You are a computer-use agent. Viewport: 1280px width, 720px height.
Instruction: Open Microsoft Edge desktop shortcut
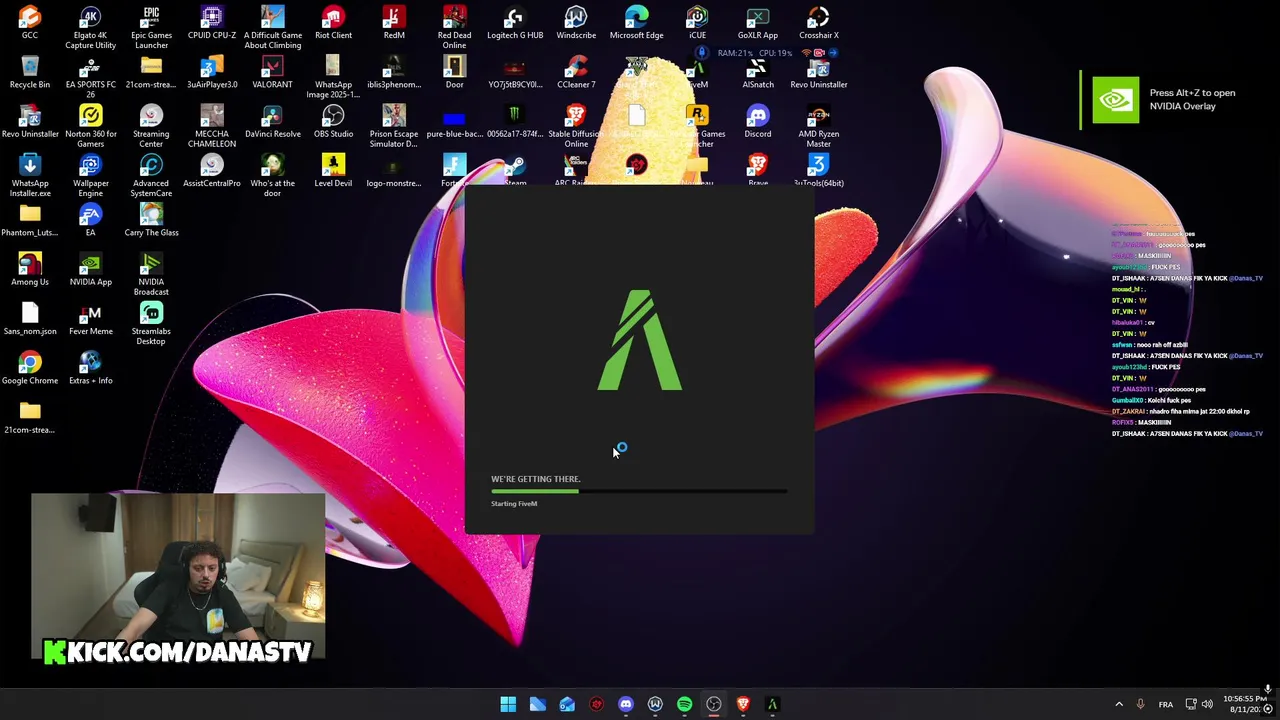click(637, 23)
